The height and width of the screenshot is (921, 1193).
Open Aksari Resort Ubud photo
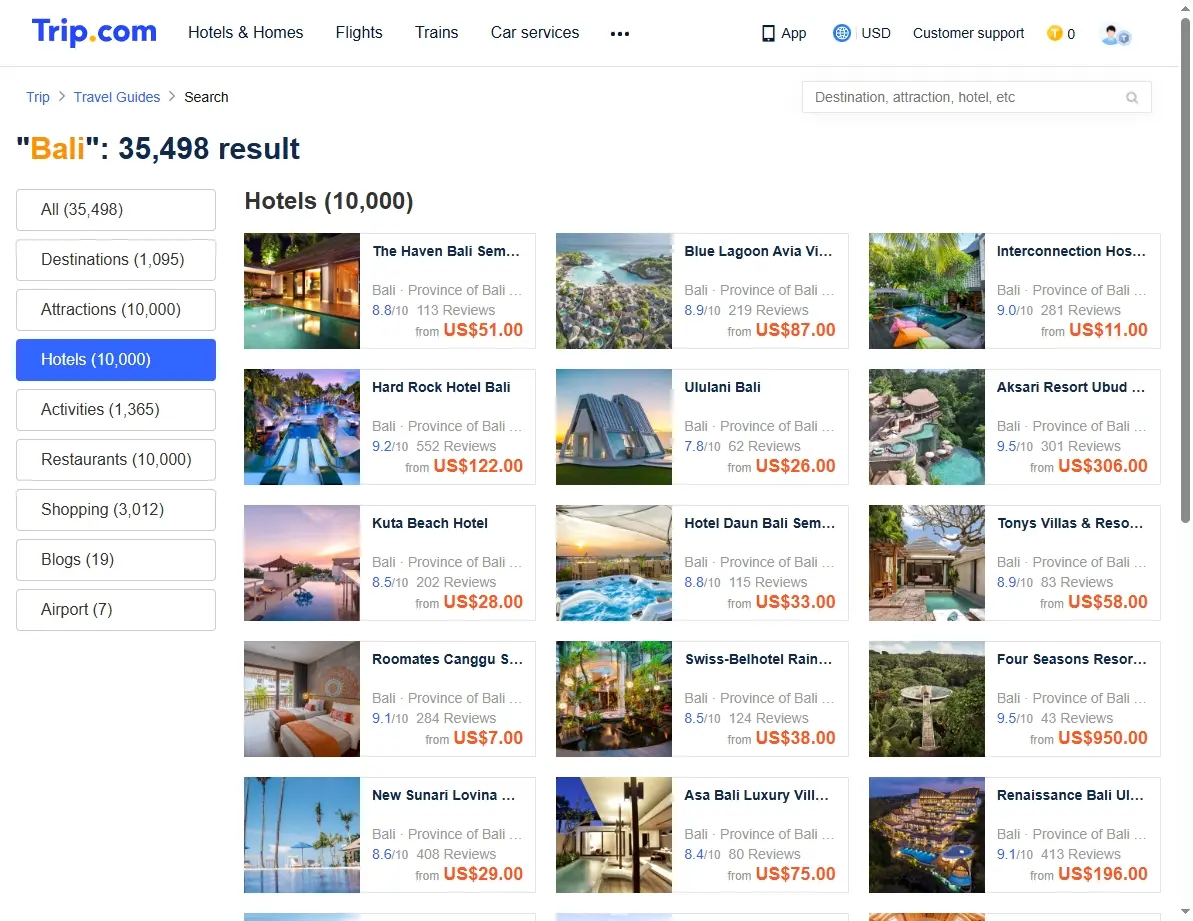[x=927, y=427]
